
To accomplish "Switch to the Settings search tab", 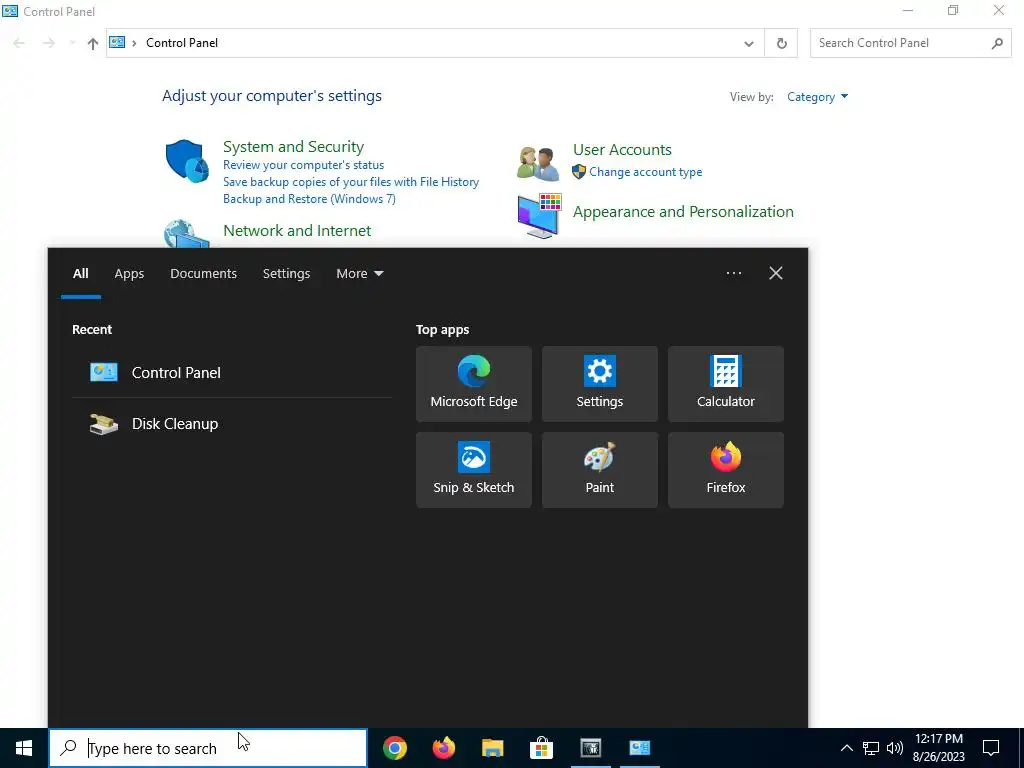I will point(286,274).
